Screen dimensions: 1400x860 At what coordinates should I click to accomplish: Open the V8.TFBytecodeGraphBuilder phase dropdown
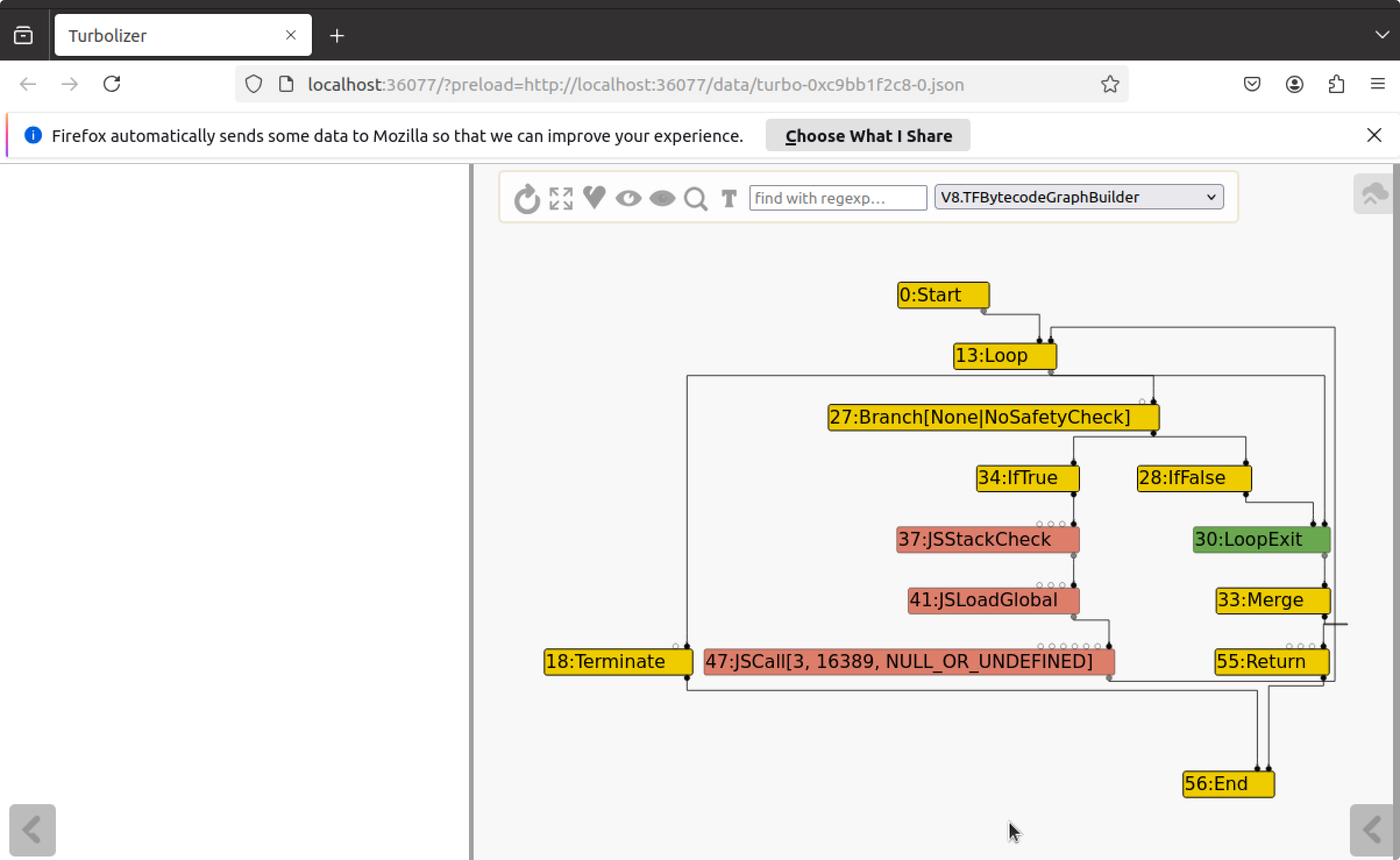pos(1078,197)
